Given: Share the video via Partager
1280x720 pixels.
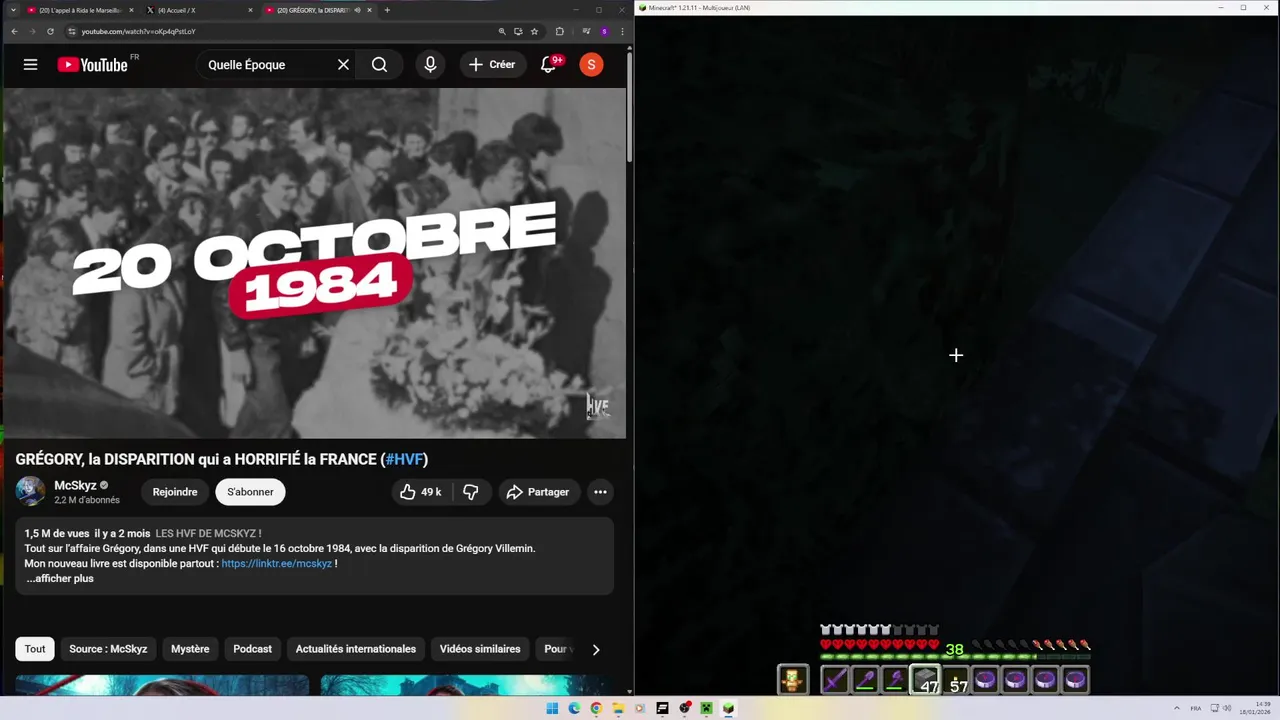Looking at the screenshot, I should tap(538, 492).
